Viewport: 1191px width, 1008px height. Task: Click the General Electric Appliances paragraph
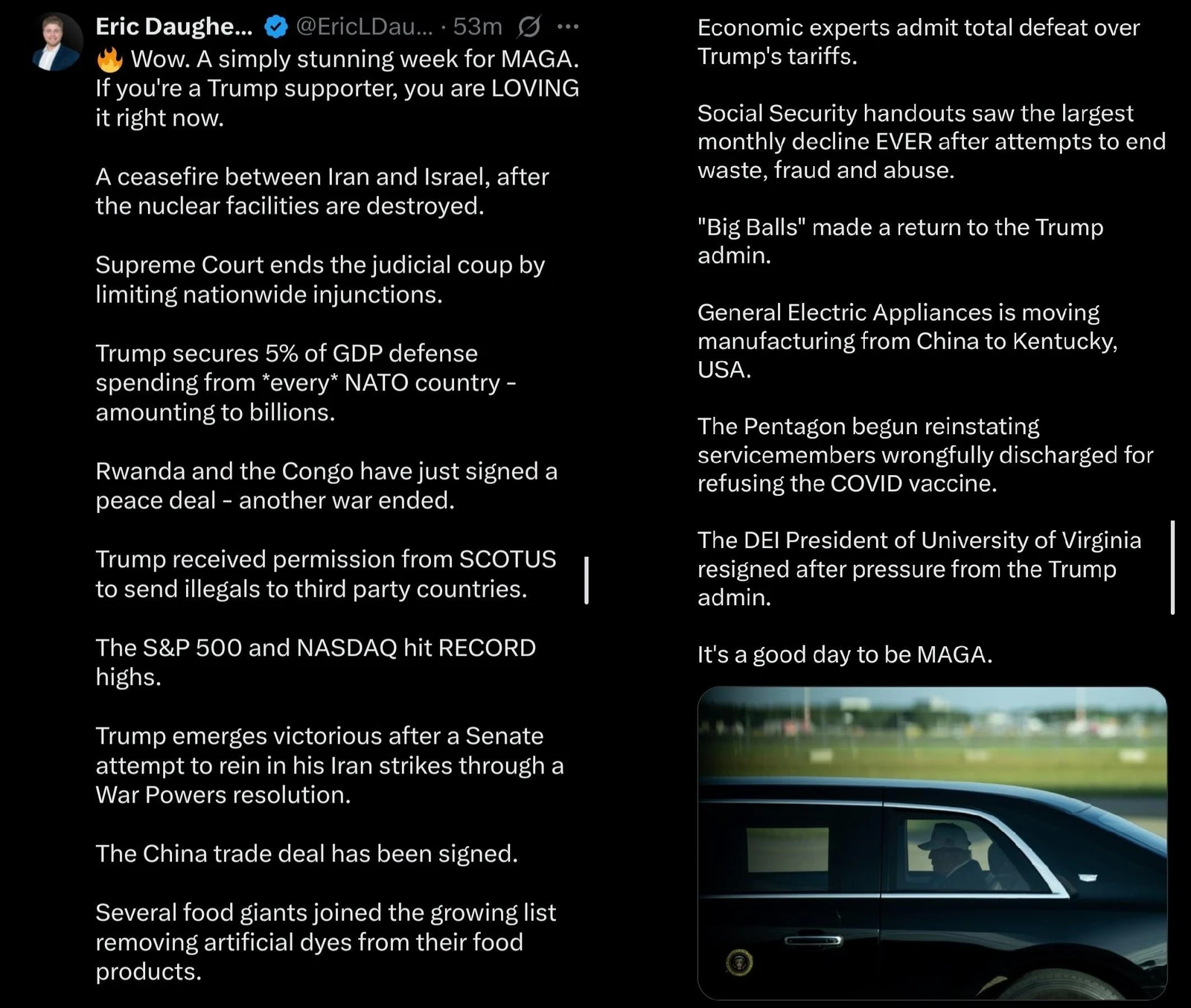coord(907,341)
